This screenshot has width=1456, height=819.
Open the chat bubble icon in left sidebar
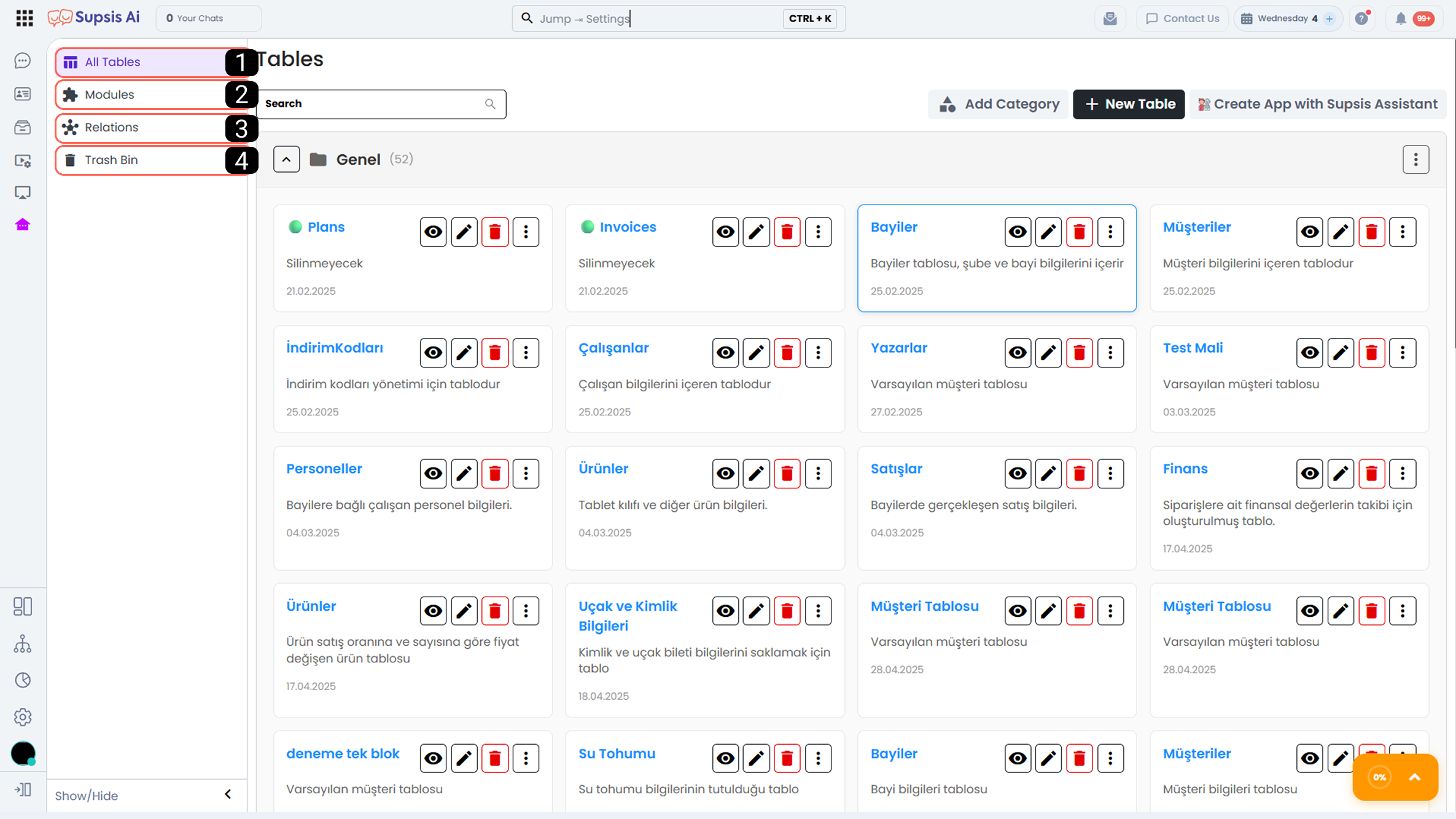point(23,61)
